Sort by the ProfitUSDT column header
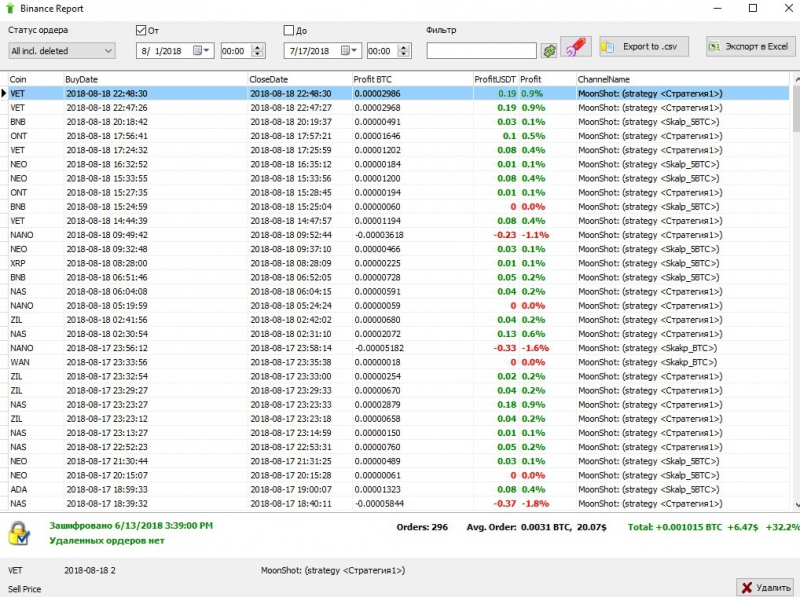Viewport: 800px width, 597px height. [x=495, y=79]
